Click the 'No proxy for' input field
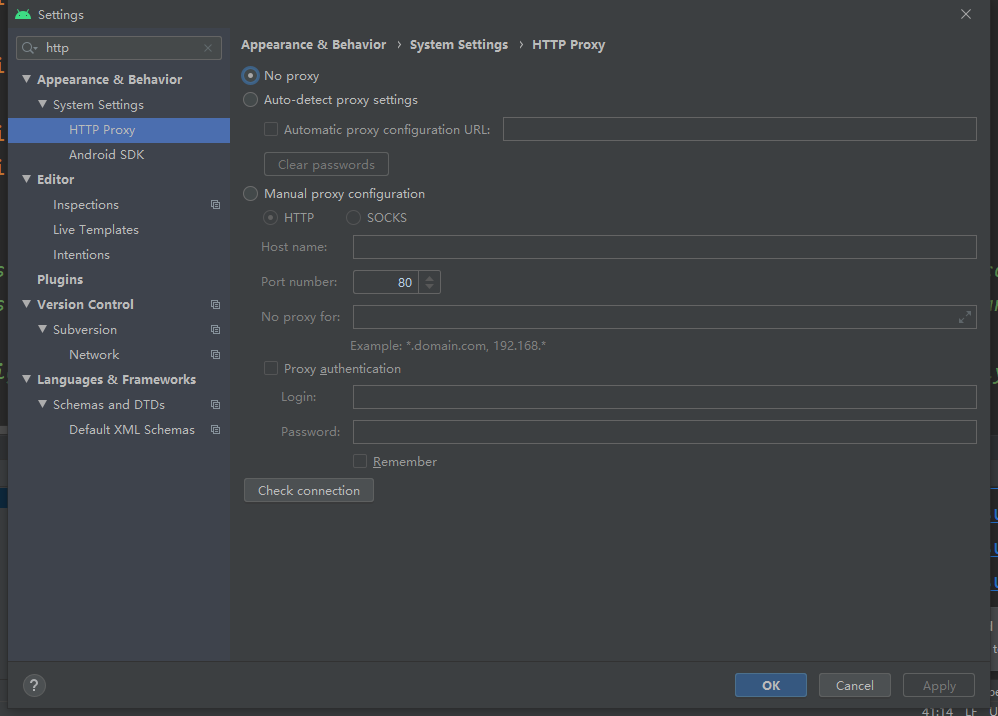The height and width of the screenshot is (716, 998). (x=664, y=317)
